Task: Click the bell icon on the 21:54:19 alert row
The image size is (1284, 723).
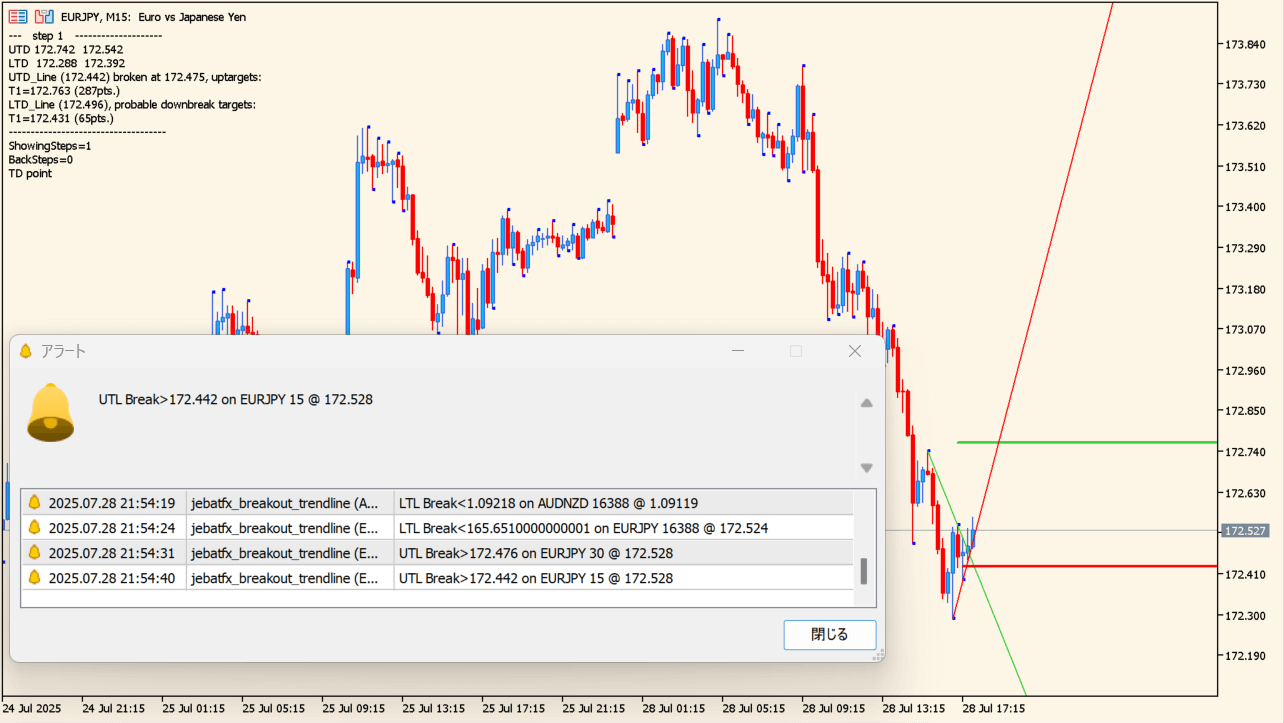Action: click(34, 503)
